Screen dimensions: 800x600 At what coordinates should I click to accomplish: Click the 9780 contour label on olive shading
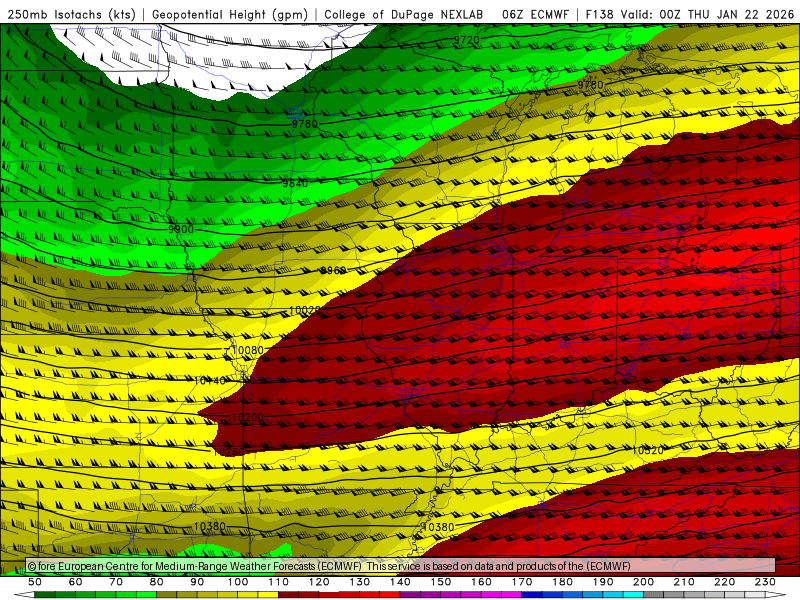pyautogui.click(x=590, y=85)
